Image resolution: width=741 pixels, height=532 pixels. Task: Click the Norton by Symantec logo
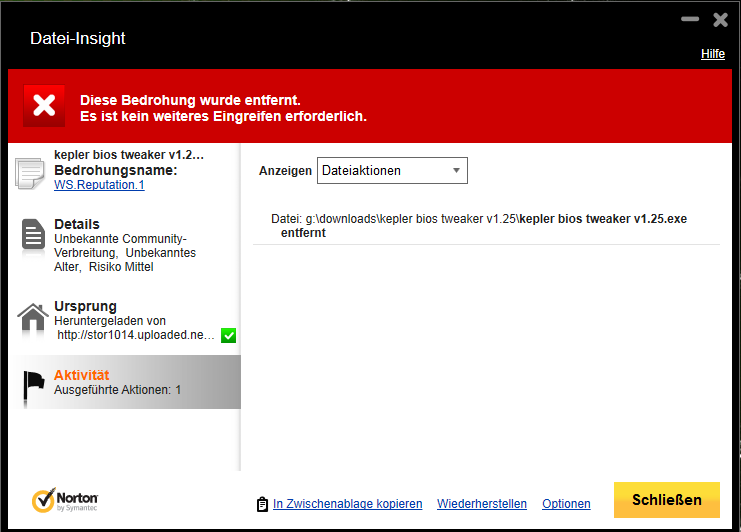coord(65,500)
